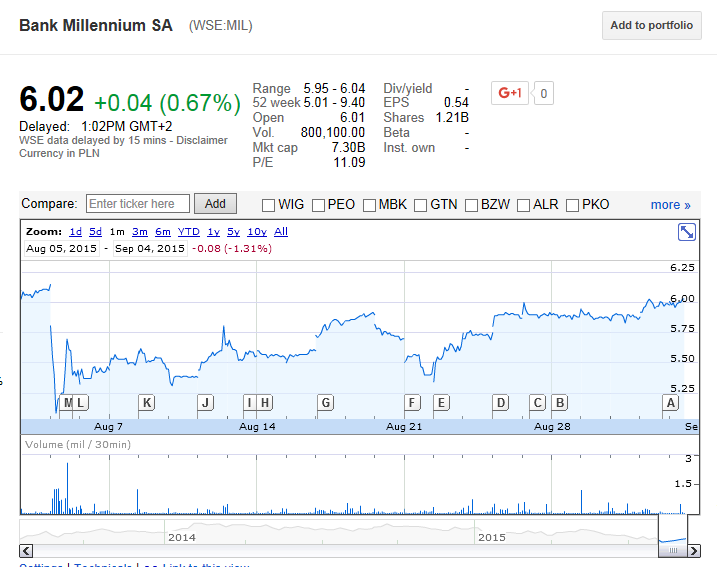Click the G+1 share button
This screenshot has height=567, width=717.
[x=509, y=93]
